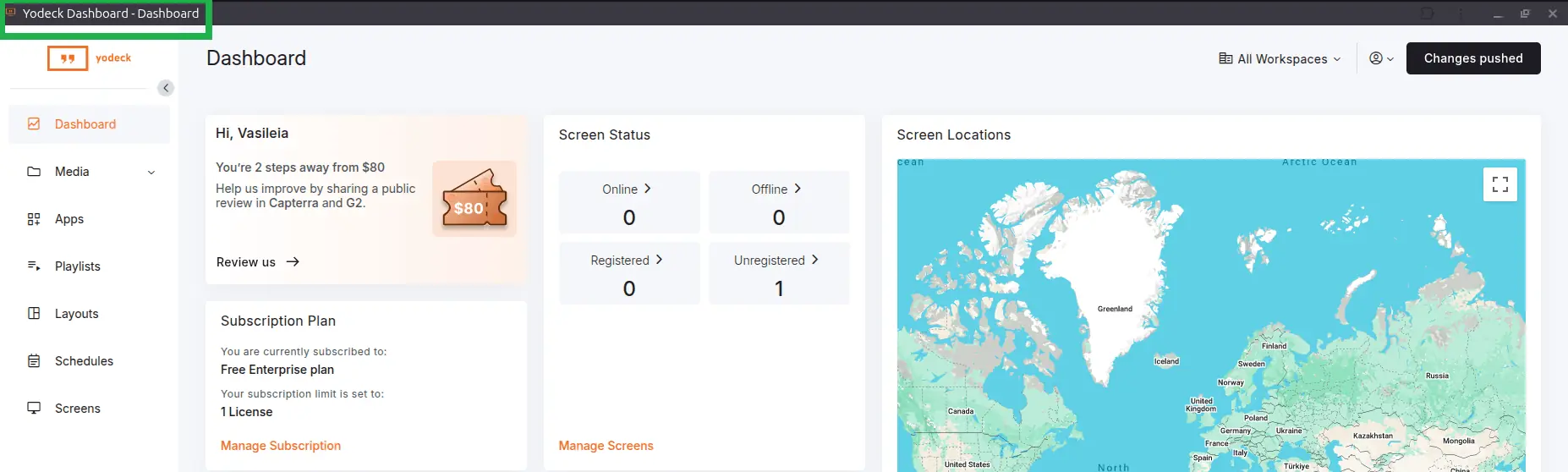Click the Free Enterprise plan text

point(277,370)
